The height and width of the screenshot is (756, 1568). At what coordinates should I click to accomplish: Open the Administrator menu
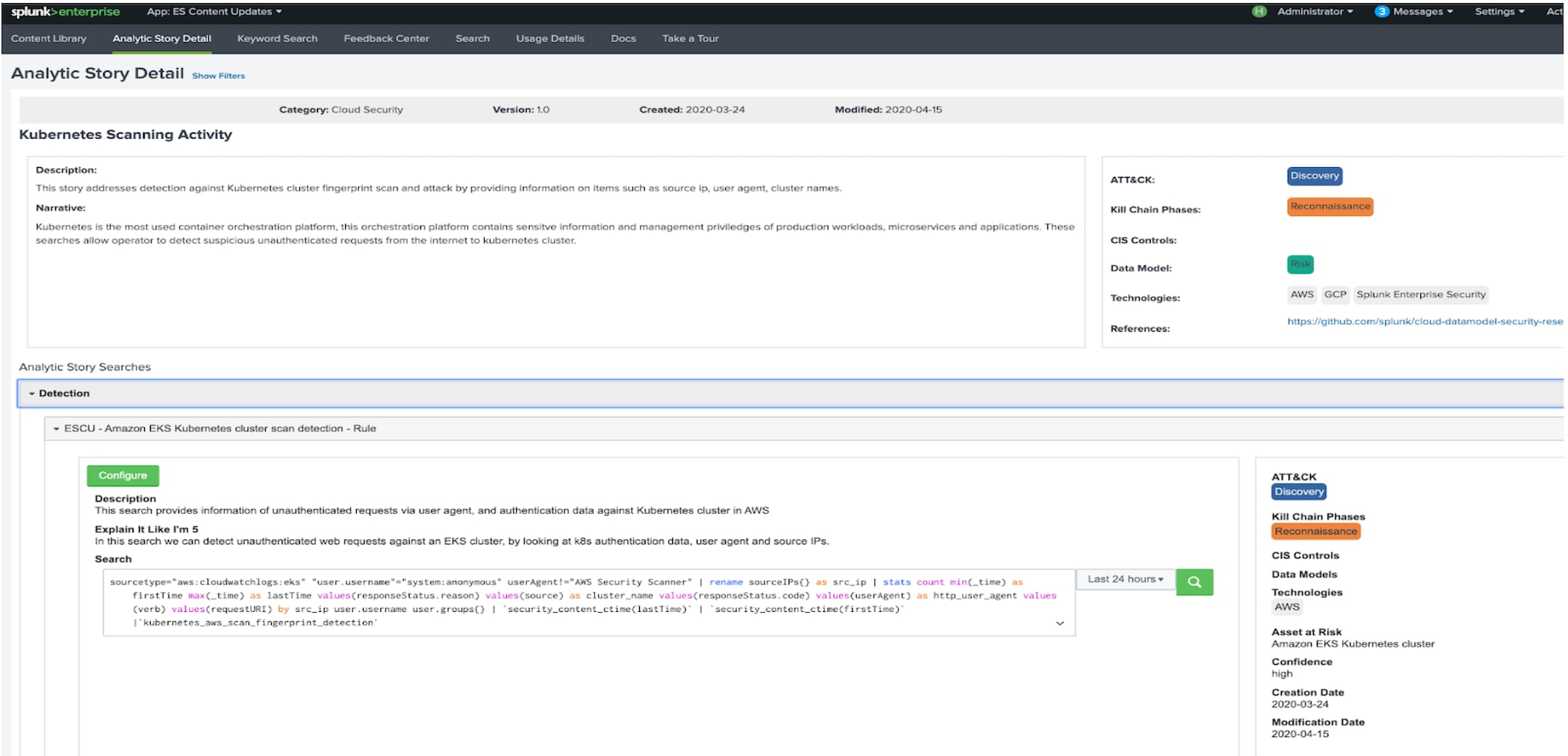pyautogui.click(x=1315, y=11)
